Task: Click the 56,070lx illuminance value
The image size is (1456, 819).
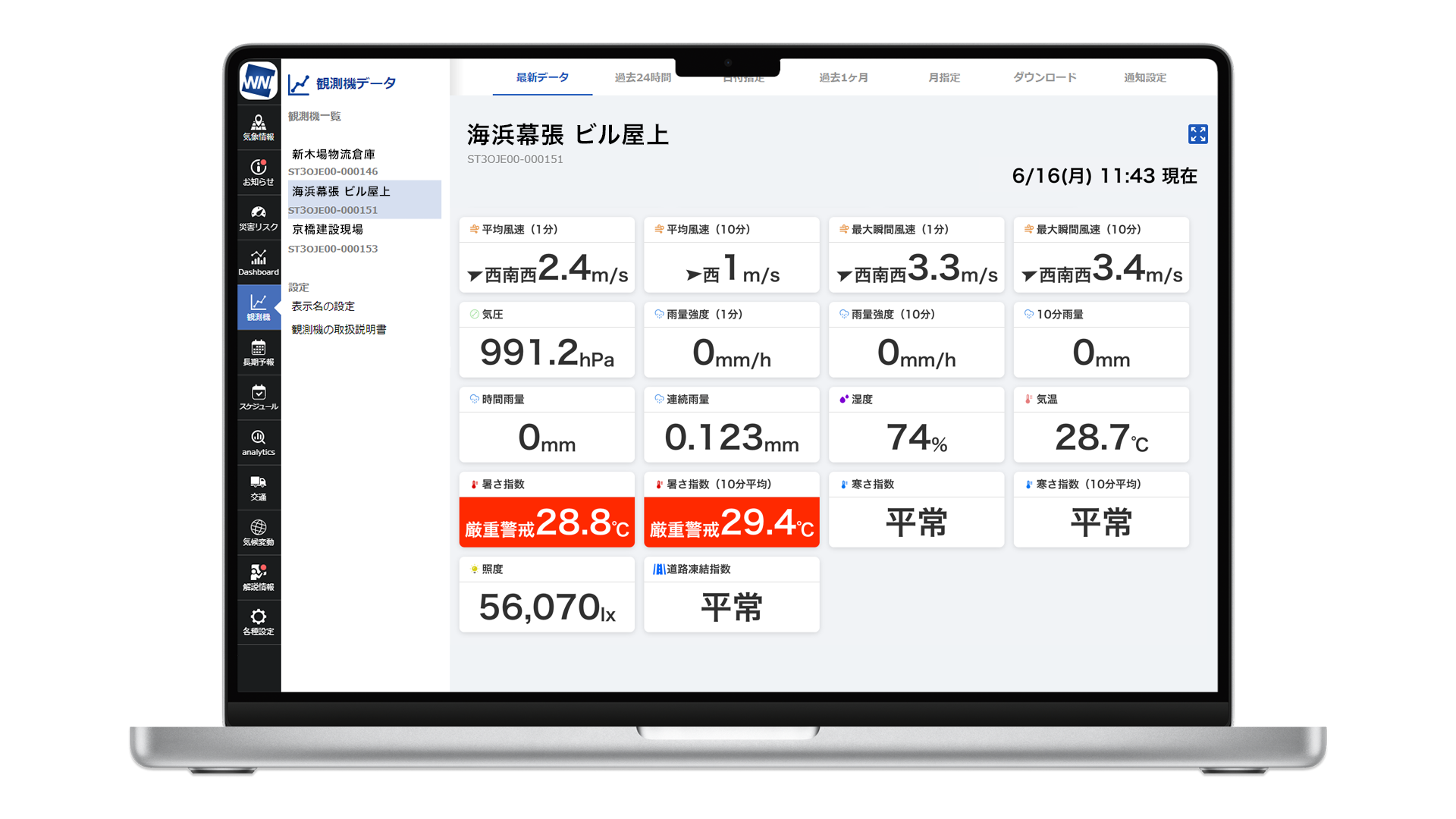Action: click(547, 607)
